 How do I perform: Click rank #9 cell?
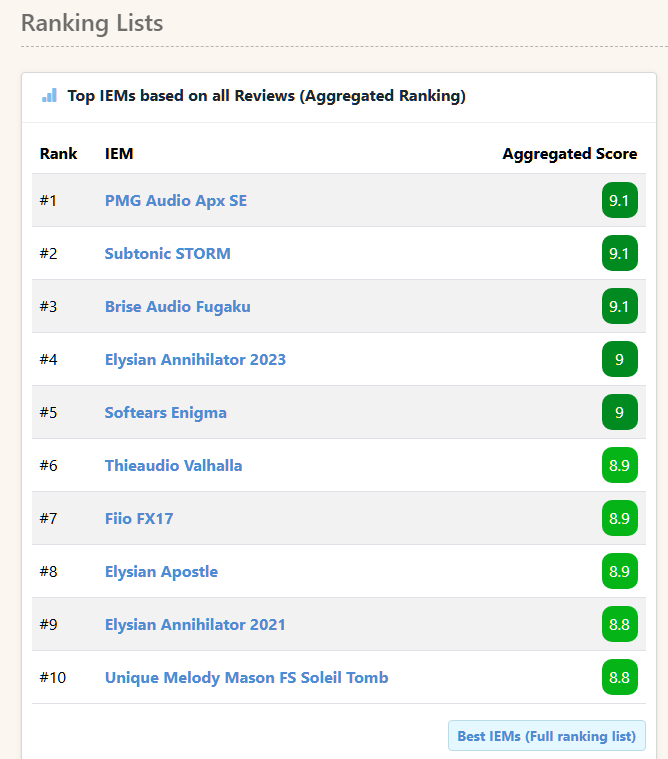click(48, 624)
